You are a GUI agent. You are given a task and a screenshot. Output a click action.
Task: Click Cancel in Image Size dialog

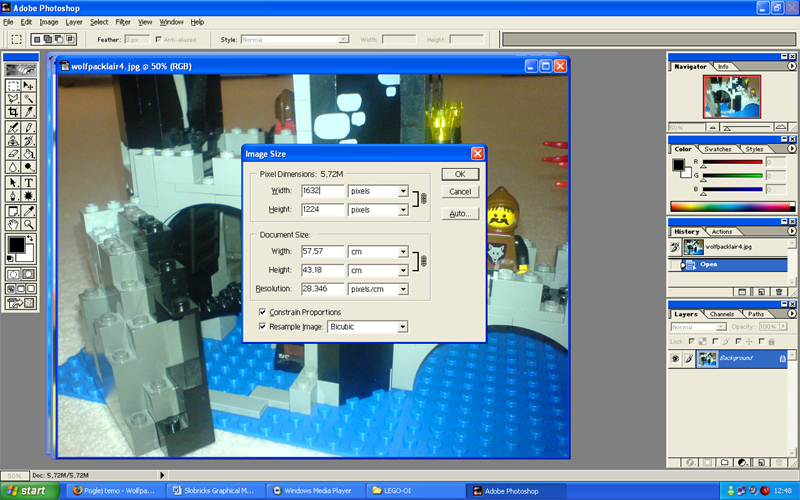[x=460, y=192]
